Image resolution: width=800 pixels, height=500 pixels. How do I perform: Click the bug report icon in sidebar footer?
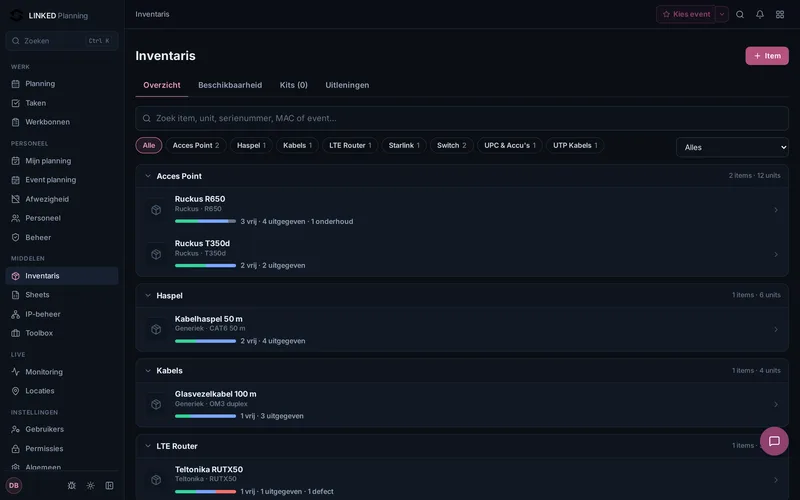click(71, 486)
